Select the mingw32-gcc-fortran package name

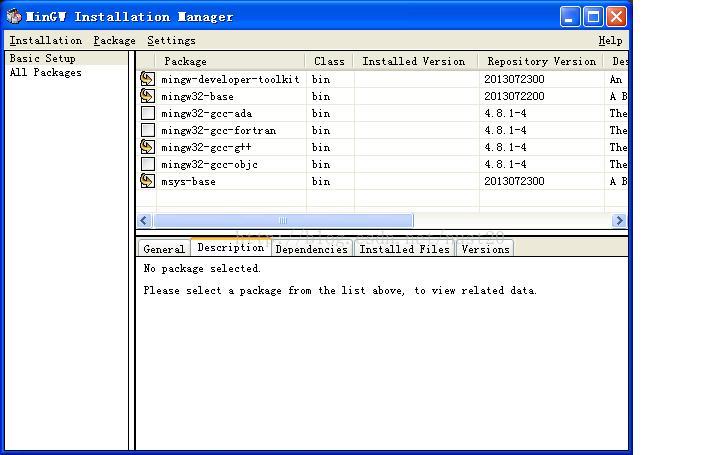click(219, 130)
